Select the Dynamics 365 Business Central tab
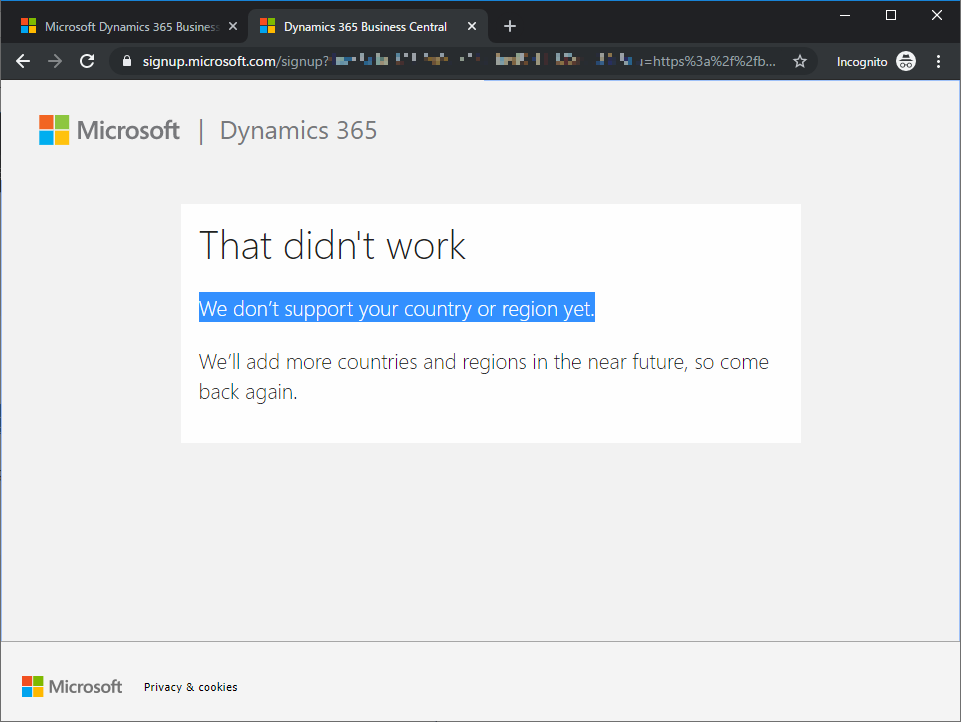This screenshot has width=961, height=722. (x=360, y=27)
